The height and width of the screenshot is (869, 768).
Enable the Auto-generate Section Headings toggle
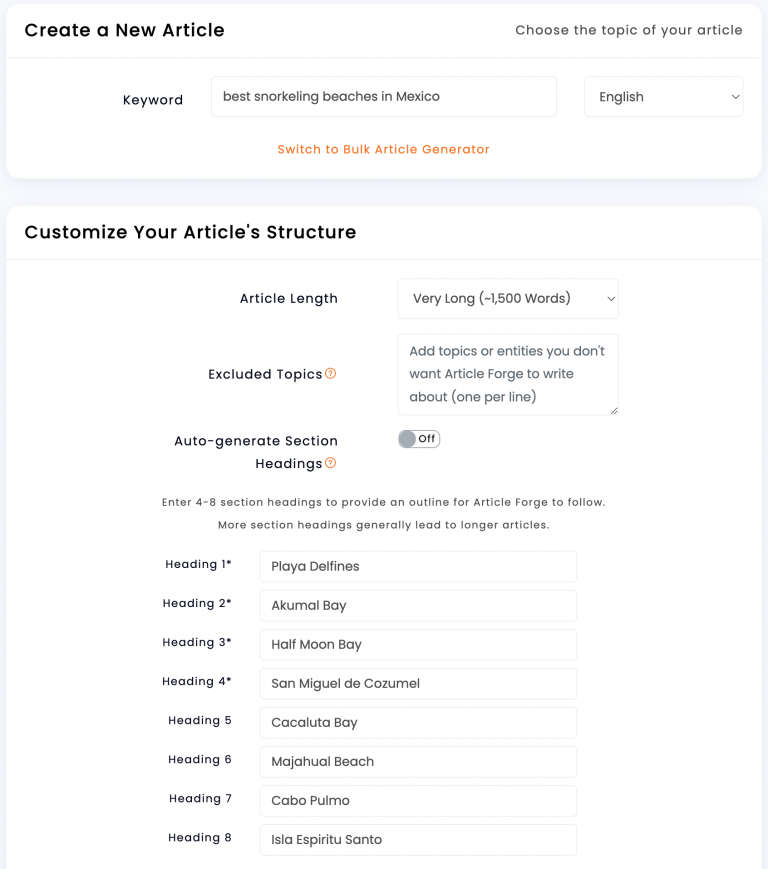(419, 438)
